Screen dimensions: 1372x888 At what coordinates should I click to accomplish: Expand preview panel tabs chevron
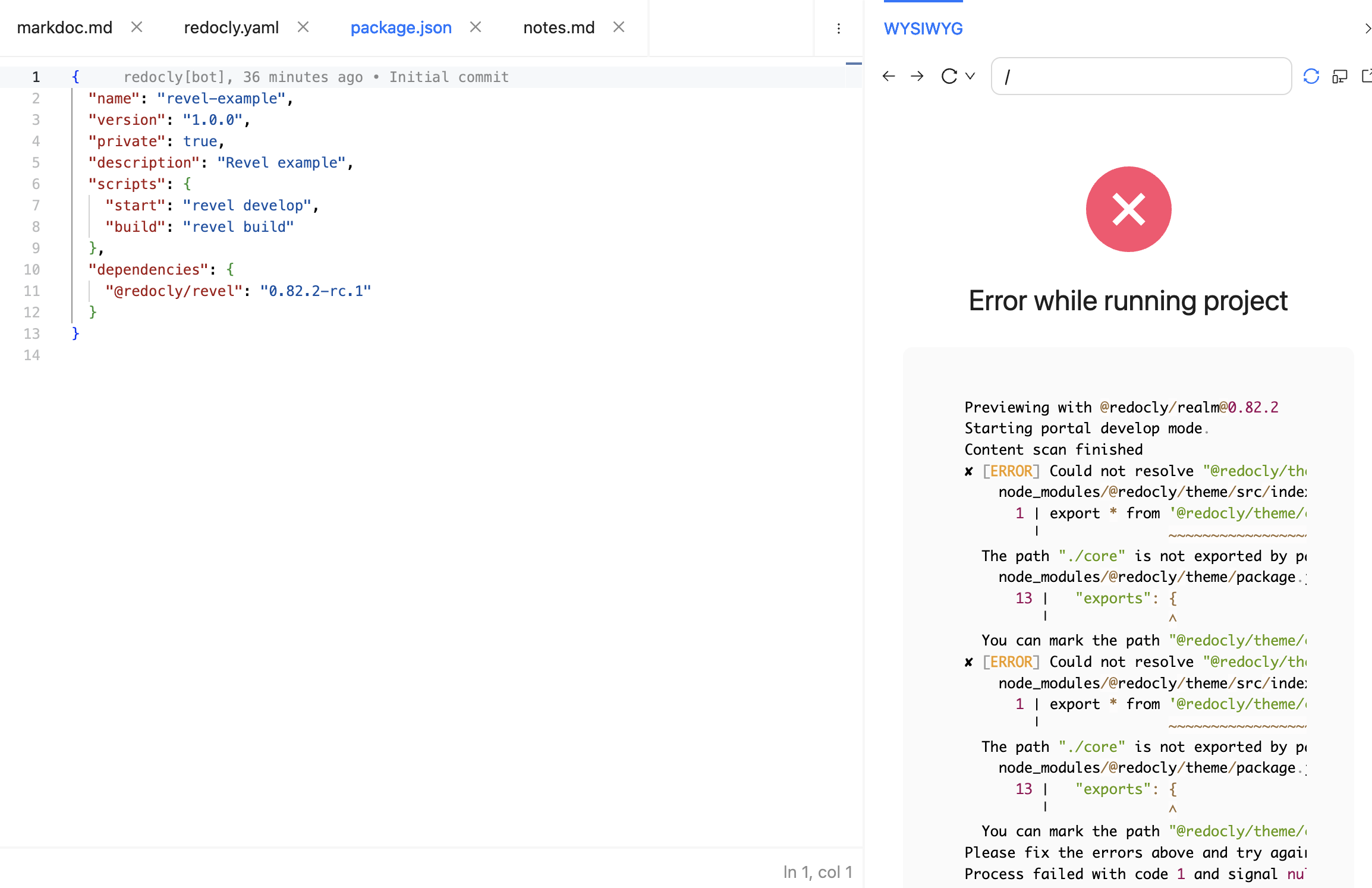click(1367, 28)
